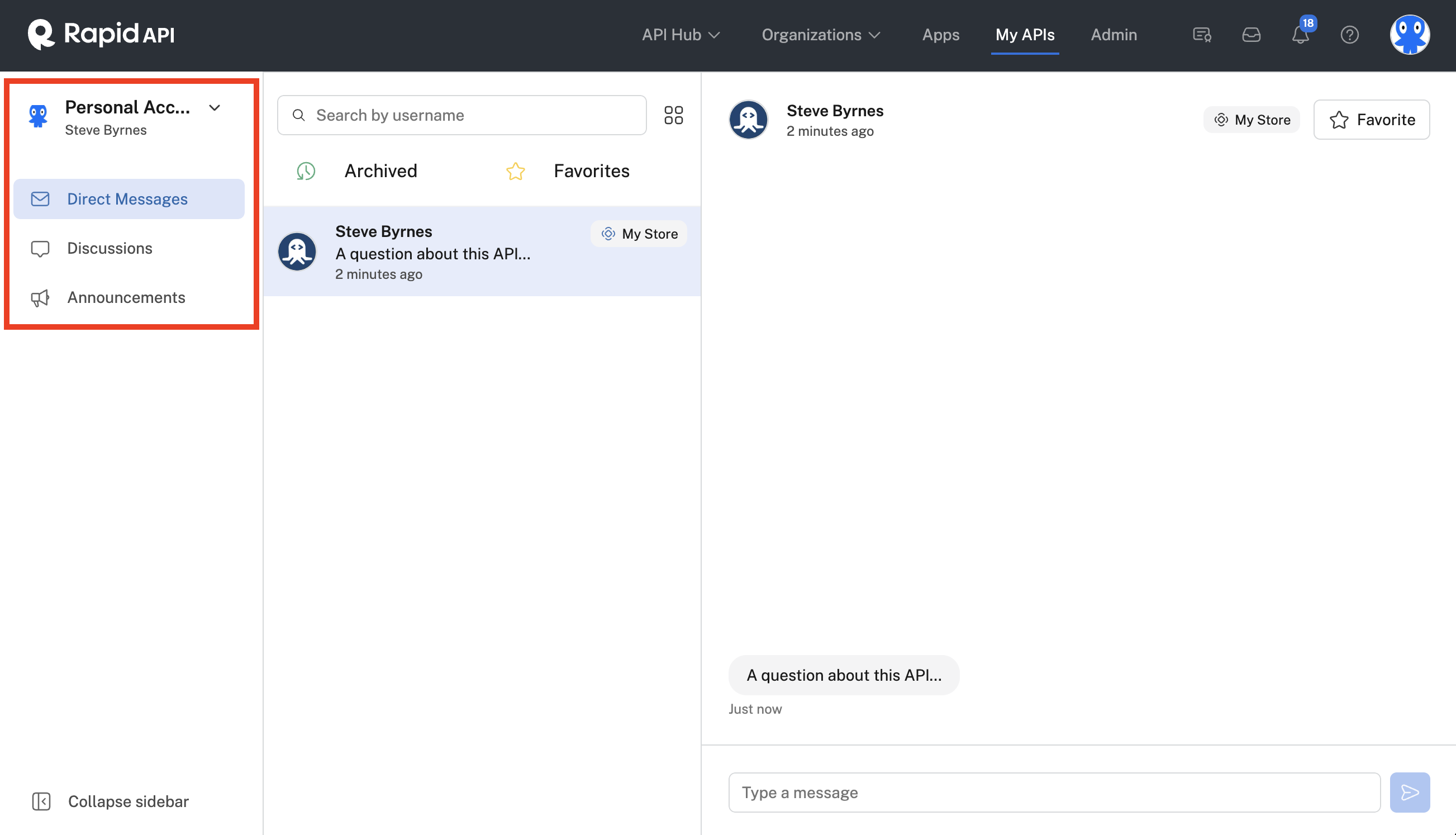Open the My APIs tab
Viewport: 1456px width, 835px height.
point(1024,35)
